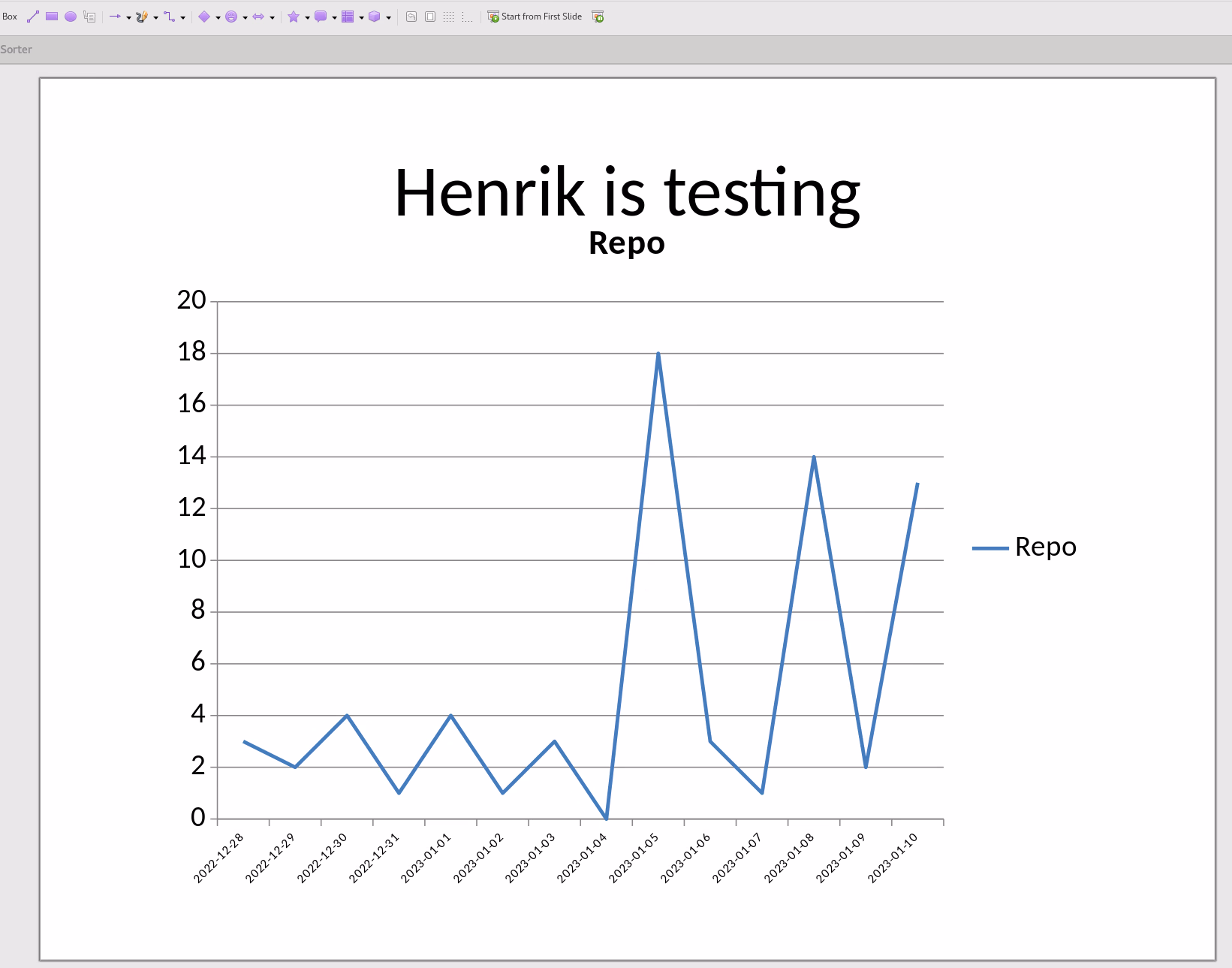This screenshot has height=968, width=1232.
Task: Expand the connectors dropdown
Action: pyautogui.click(x=184, y=16)
